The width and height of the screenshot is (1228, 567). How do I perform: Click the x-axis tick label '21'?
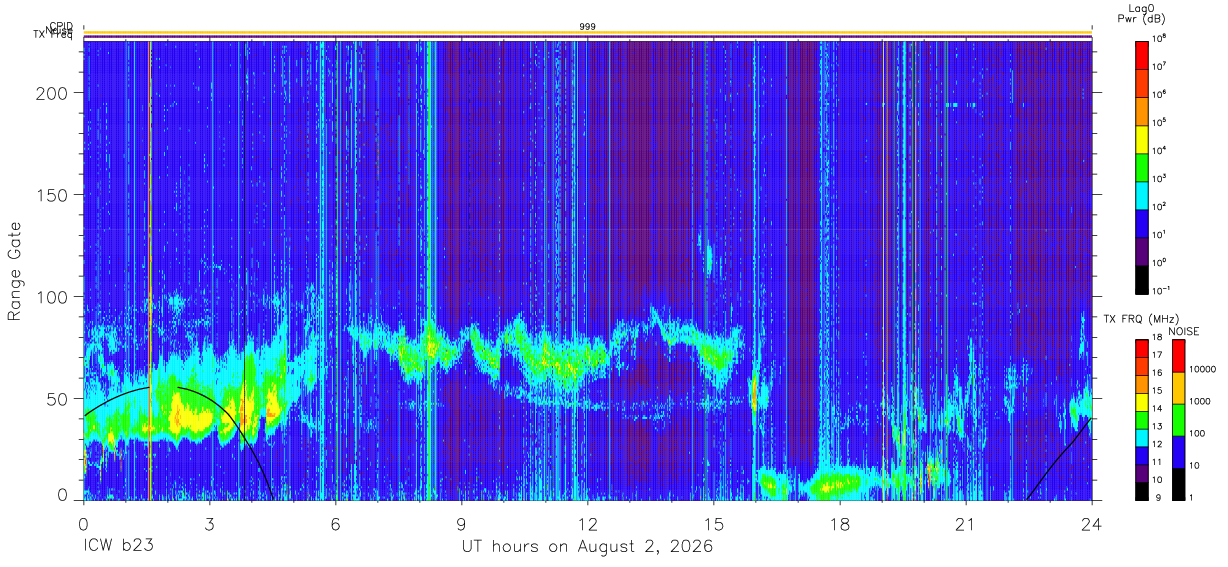[x=965, y=523]
